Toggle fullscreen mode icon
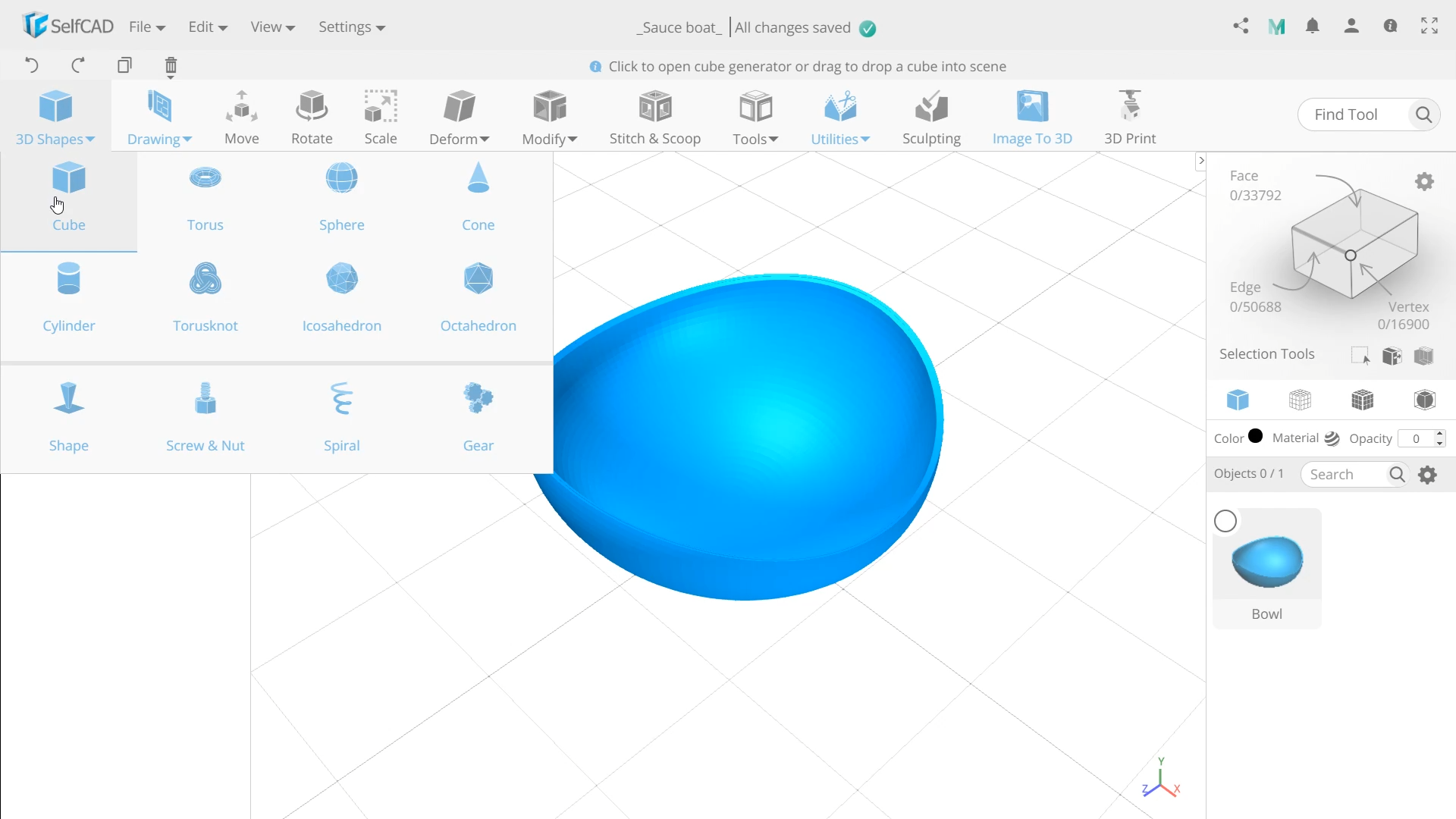This screenshot has width=1456, height=819. [x=1429, y=27]
